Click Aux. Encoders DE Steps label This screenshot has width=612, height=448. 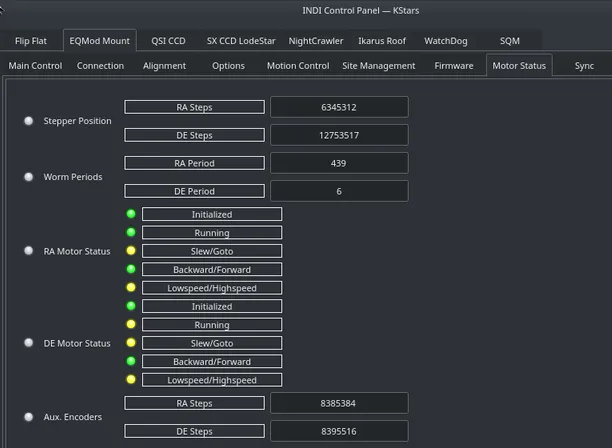click(194, 431)
